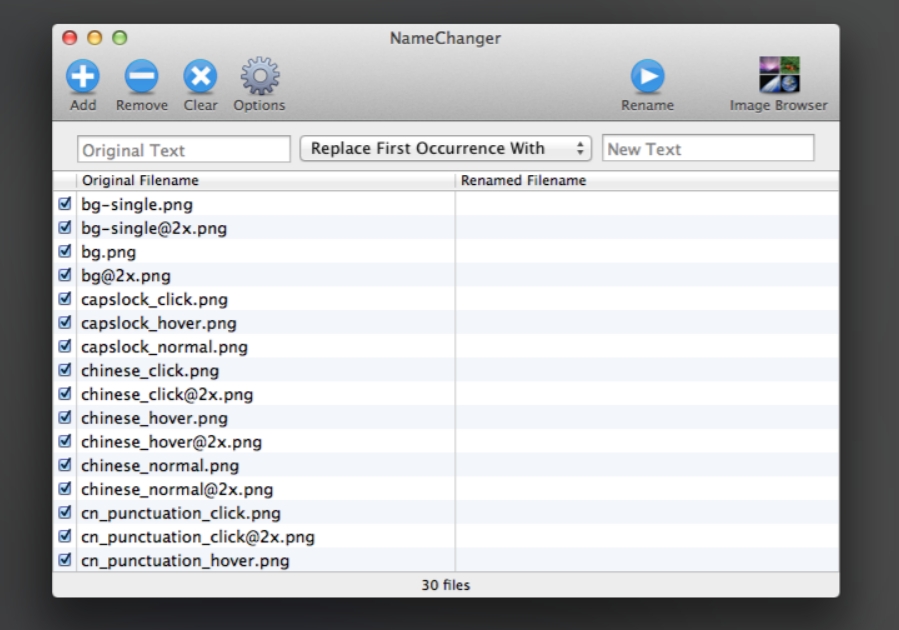This screenshot has width=899, height=630.
Task: Uncheck the cn_punctuation_hover.png checkbox
Action: 65,559
